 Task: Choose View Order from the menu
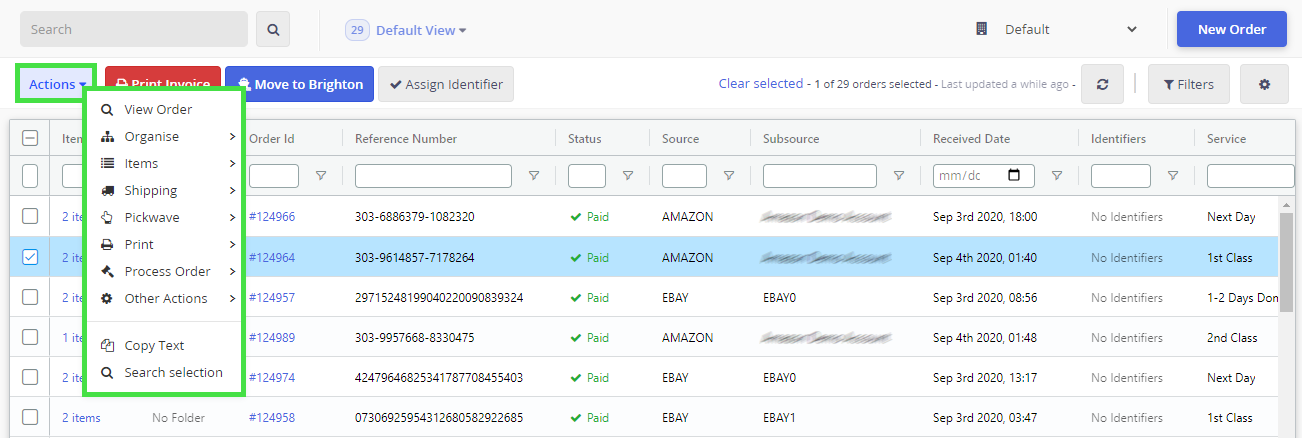[x=158, y=110]
